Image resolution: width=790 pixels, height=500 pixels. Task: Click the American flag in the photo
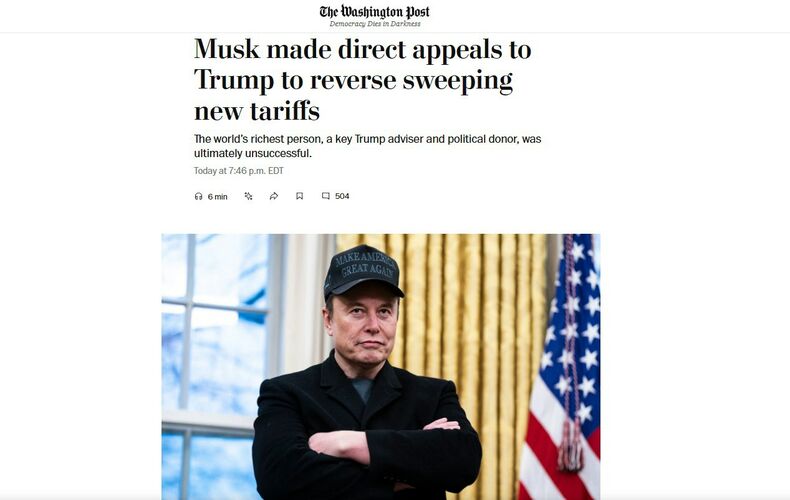pos(562,367)
